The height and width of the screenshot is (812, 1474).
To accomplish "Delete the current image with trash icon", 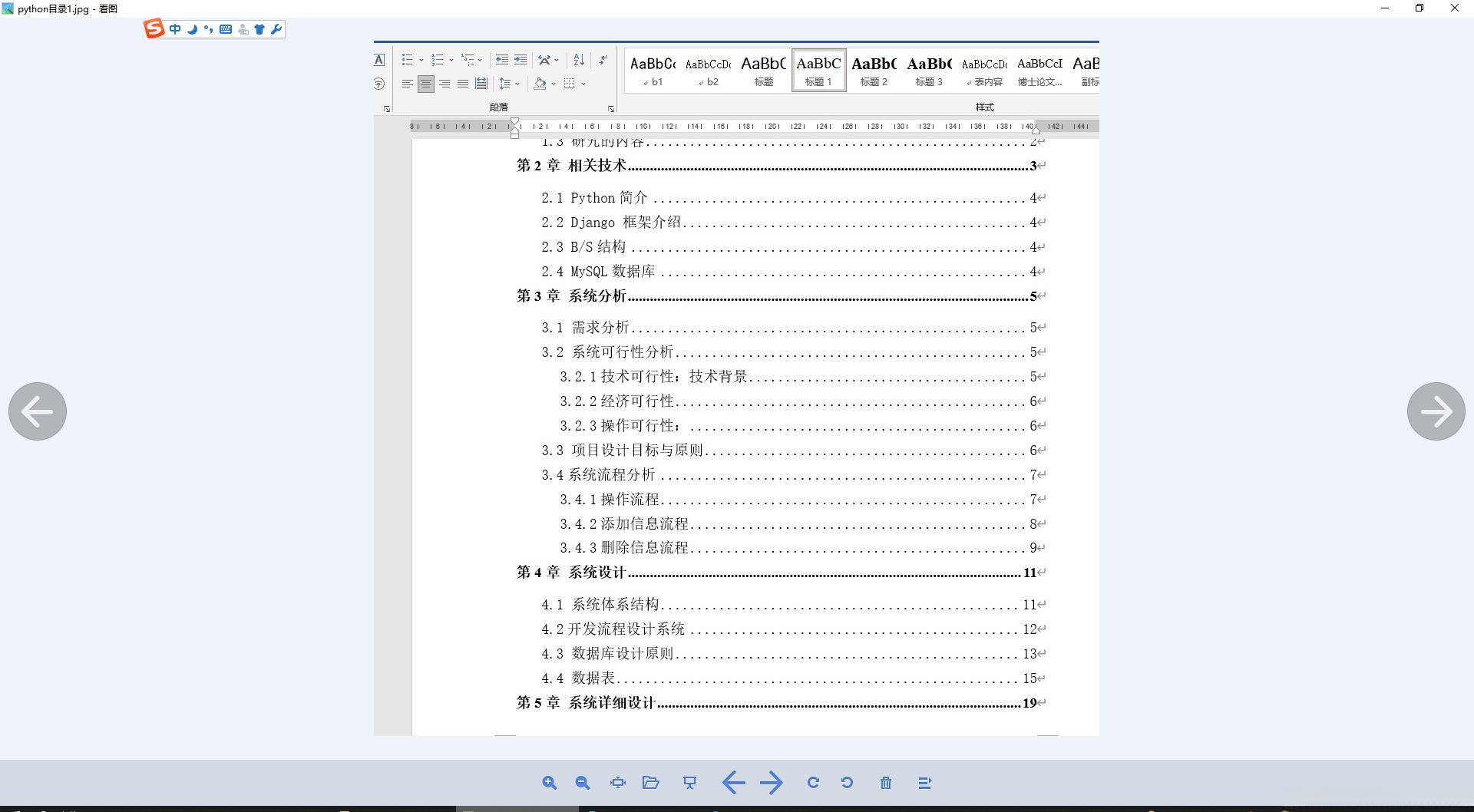I will [x=885, y=782].
